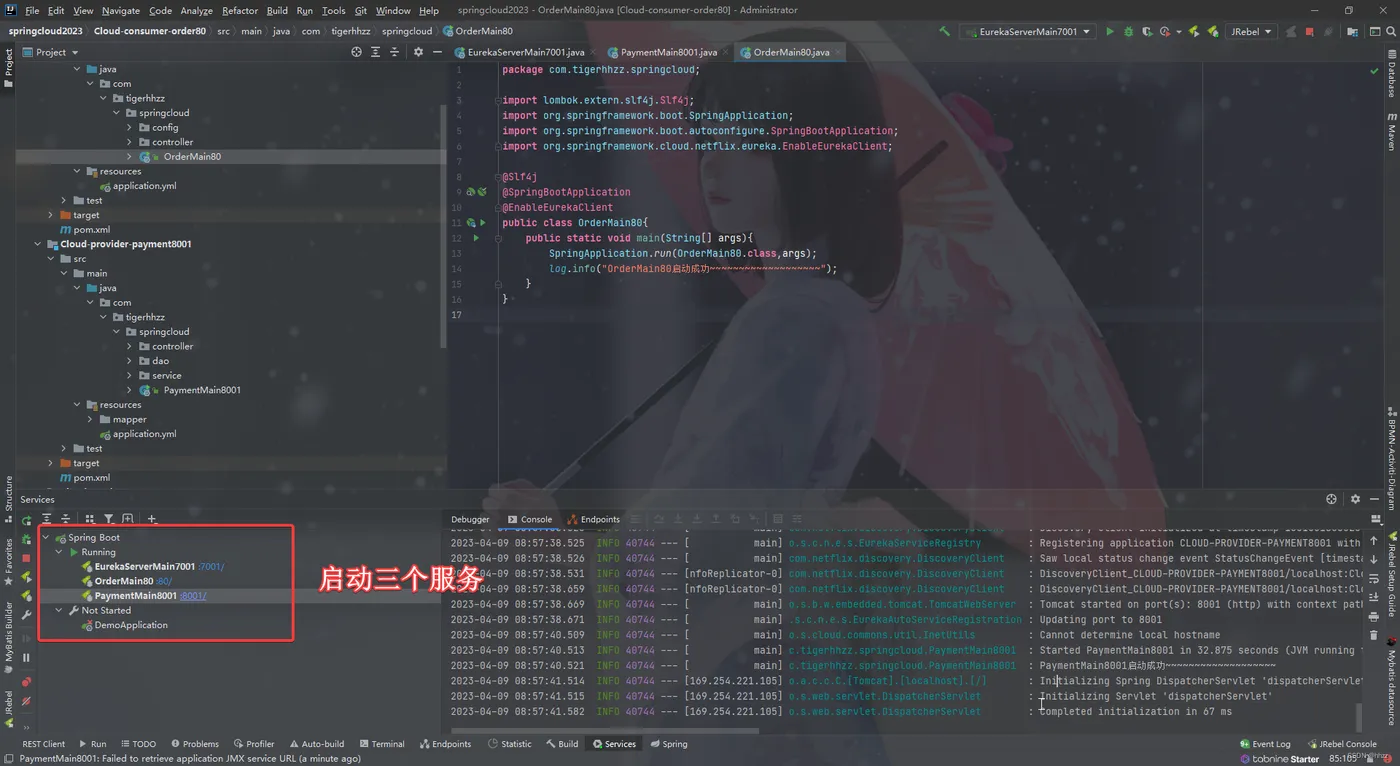Screen dimensions: 1400x766
Task: Open the Profiler tool window button
Action: point(254,744)
